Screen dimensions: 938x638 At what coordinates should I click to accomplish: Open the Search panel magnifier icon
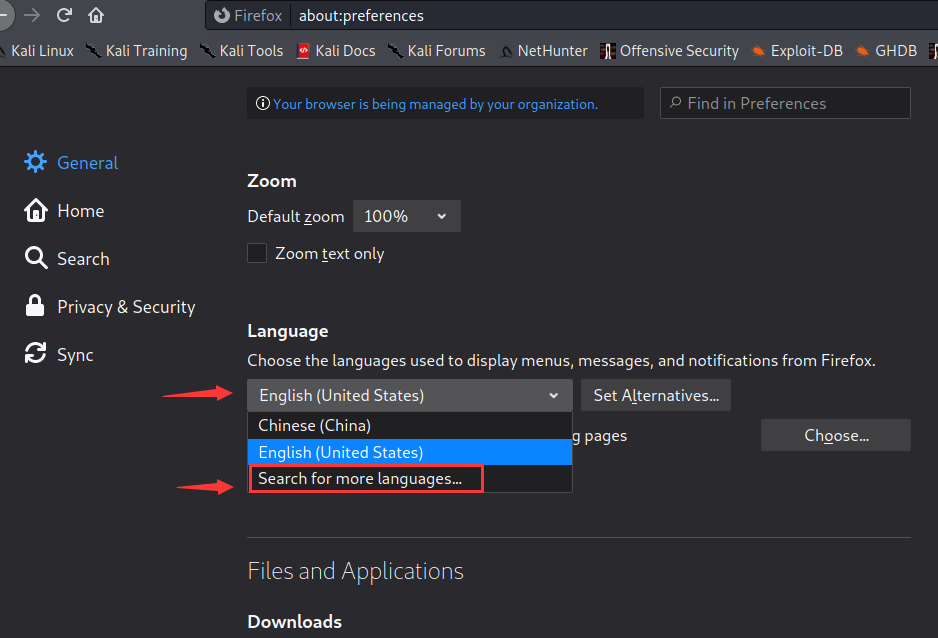tap(36, 258)
